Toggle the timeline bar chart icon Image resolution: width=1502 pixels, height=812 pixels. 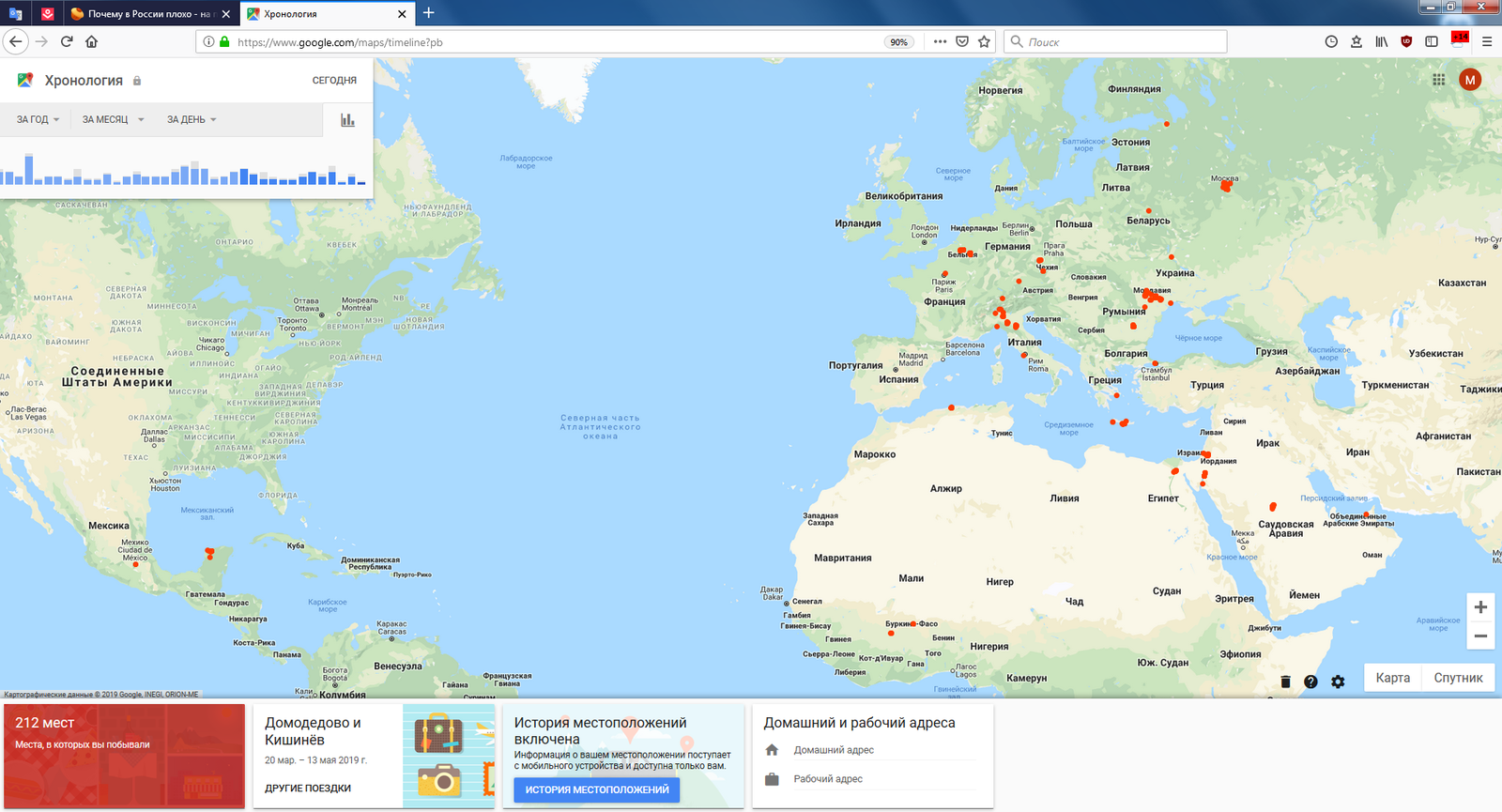coord(347,120)
